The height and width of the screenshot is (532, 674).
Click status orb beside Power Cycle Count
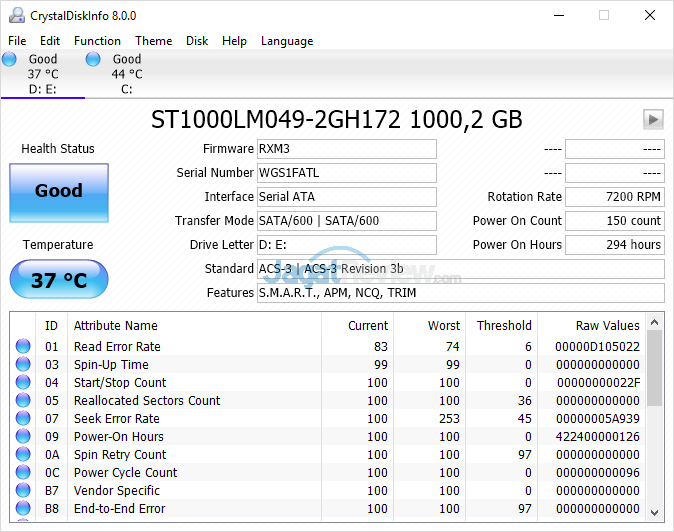23,473
